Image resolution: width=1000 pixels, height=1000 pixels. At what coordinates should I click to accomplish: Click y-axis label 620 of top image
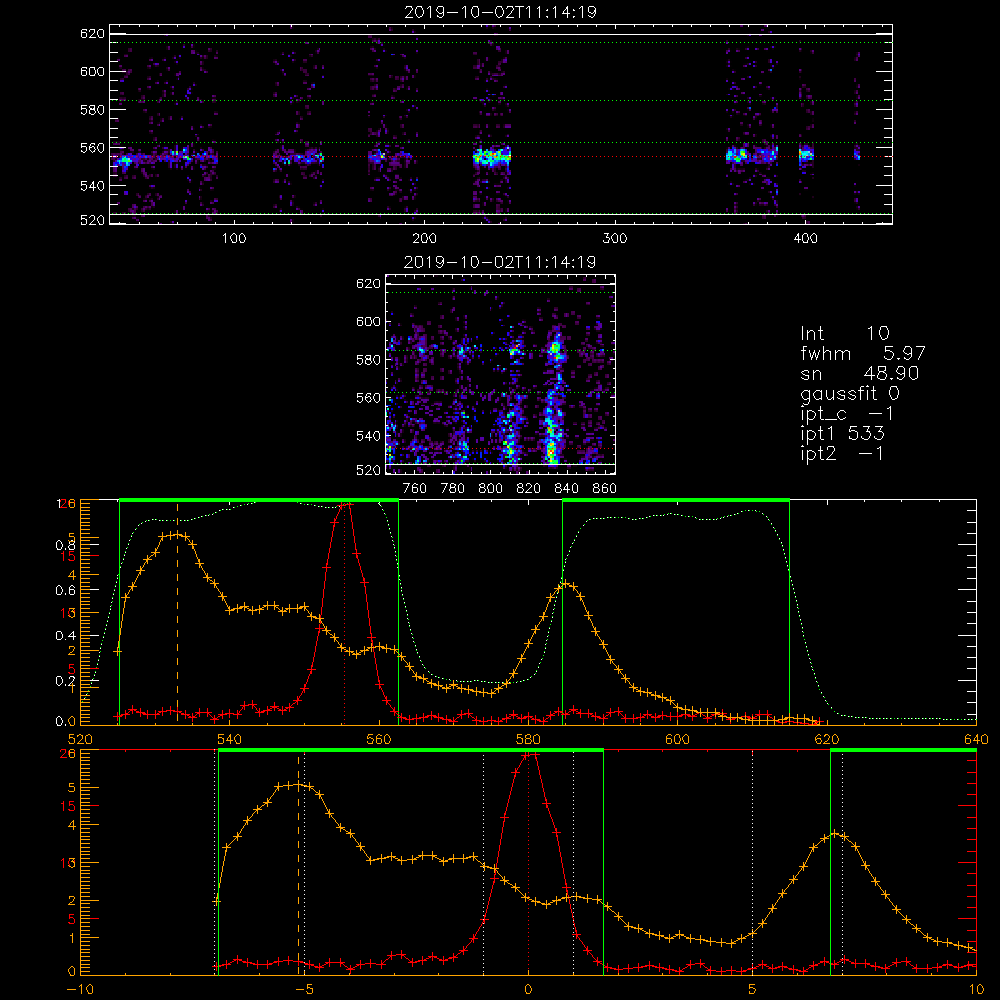92,34
